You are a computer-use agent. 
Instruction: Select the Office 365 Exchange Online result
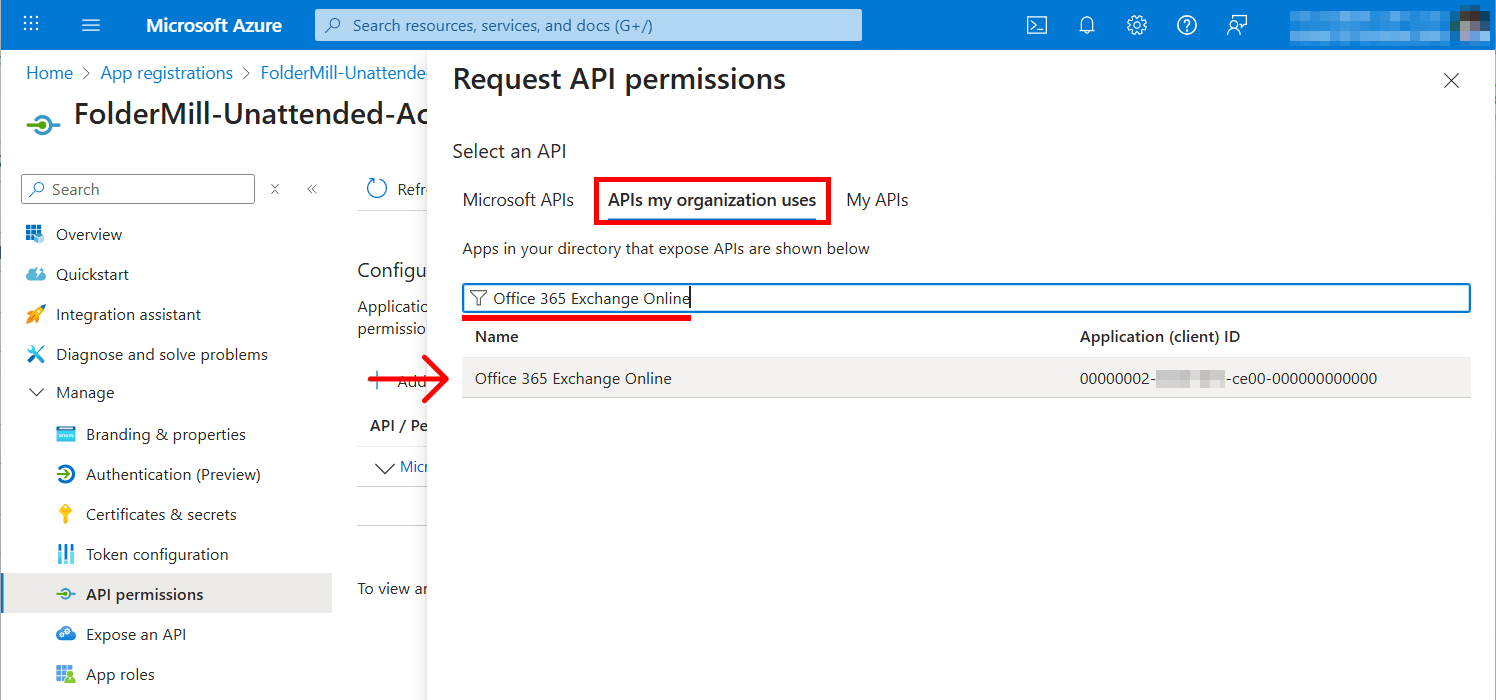click(x=573, y=378)
